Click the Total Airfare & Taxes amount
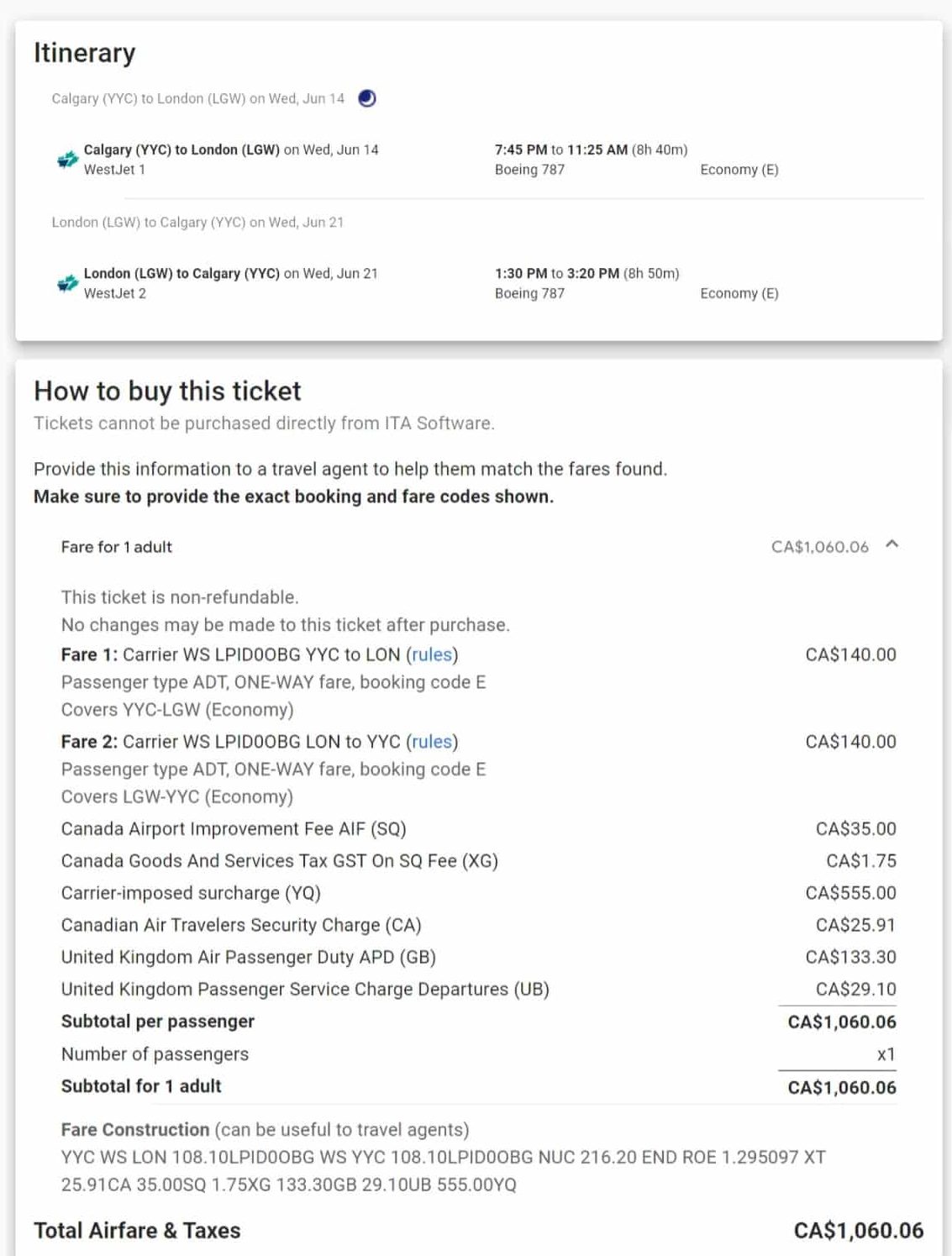This screenshot has width=952, height=1256. [x=858, y=1231]
